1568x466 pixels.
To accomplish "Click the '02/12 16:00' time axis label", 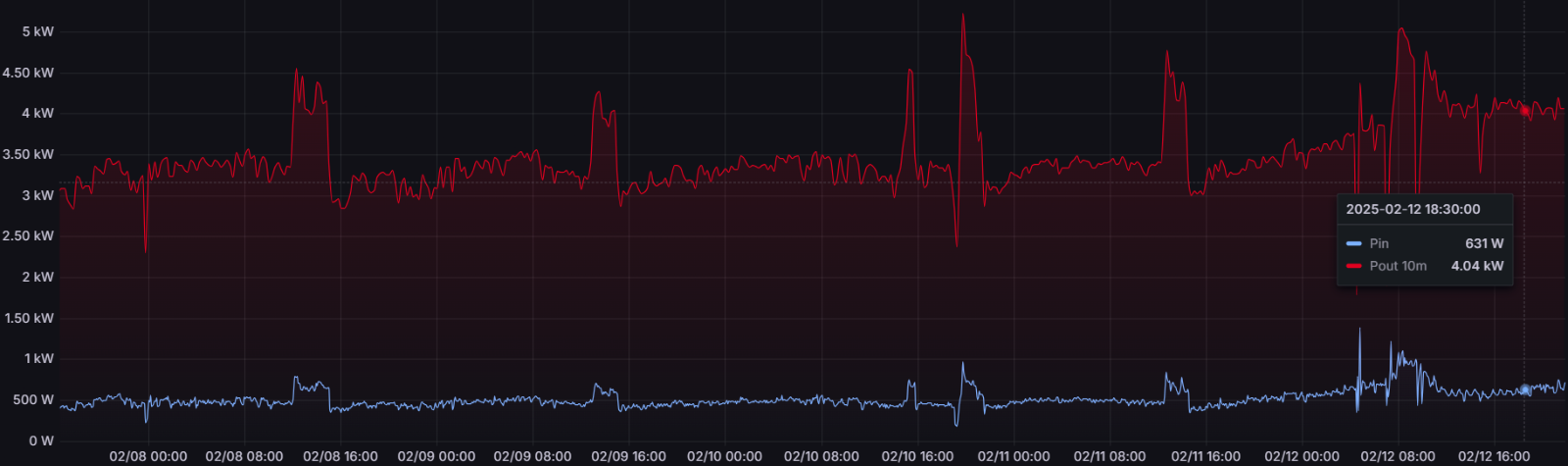I will coord(1494,456).
